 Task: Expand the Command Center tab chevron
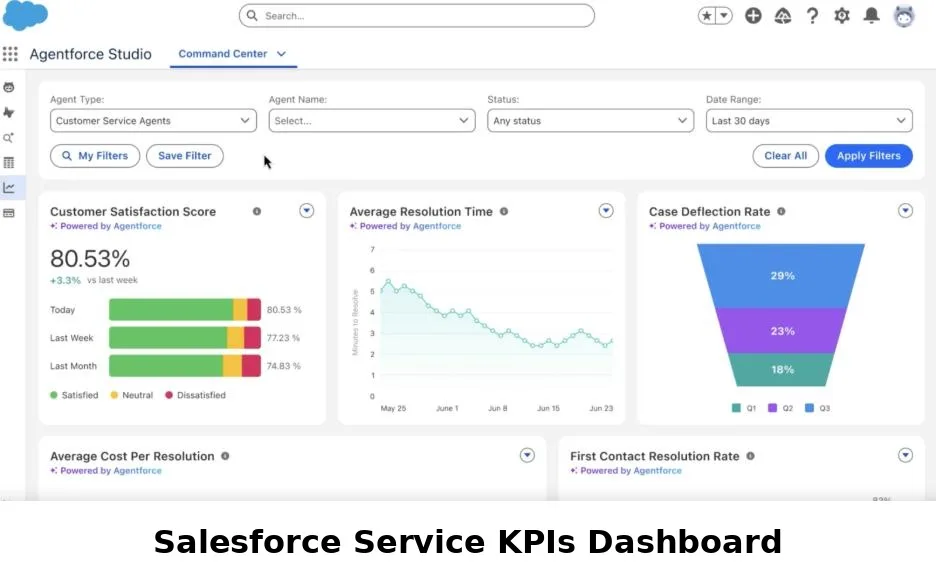pyautogui.click(x=281, y=54)
